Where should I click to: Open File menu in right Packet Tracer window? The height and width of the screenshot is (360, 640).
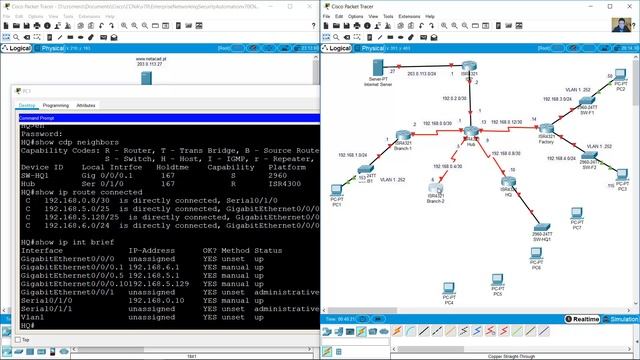click(x=326, y=16)
